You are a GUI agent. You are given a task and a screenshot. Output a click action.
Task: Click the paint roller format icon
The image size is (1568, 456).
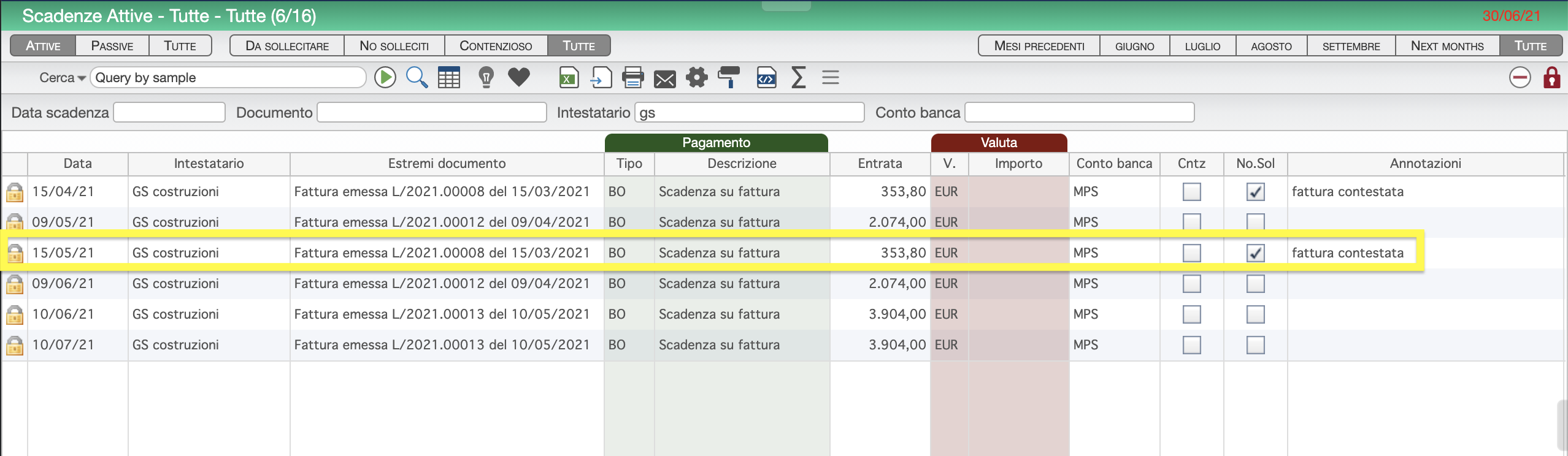729,77
